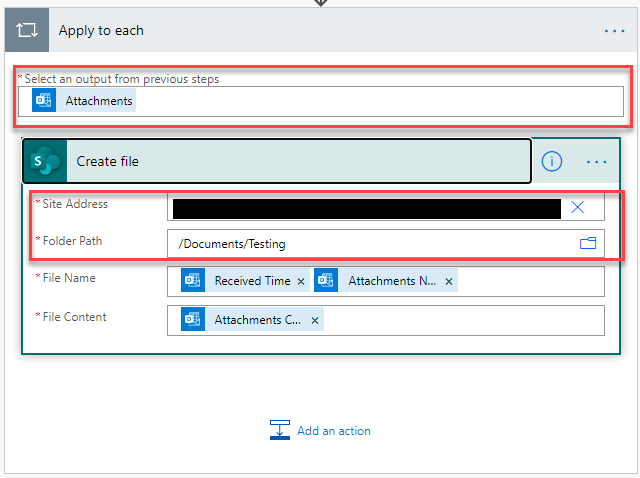Remove the Attachments Content token
This screenshot has height=478, width=640.
315,320
